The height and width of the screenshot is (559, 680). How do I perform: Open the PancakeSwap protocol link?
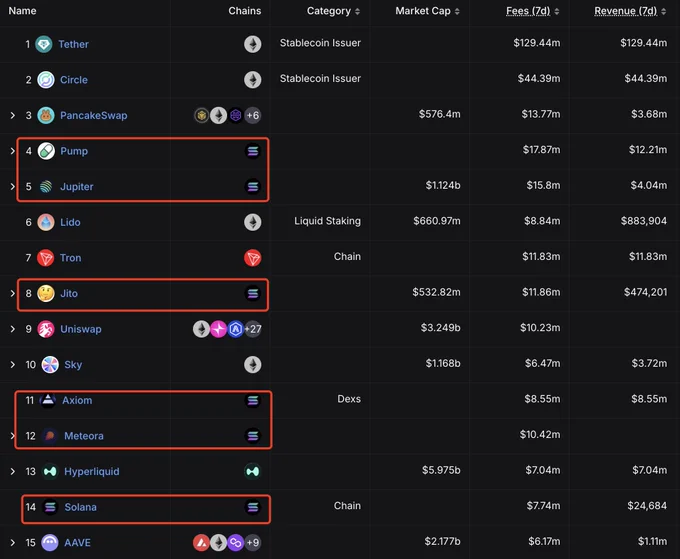[x=94, y=115]
